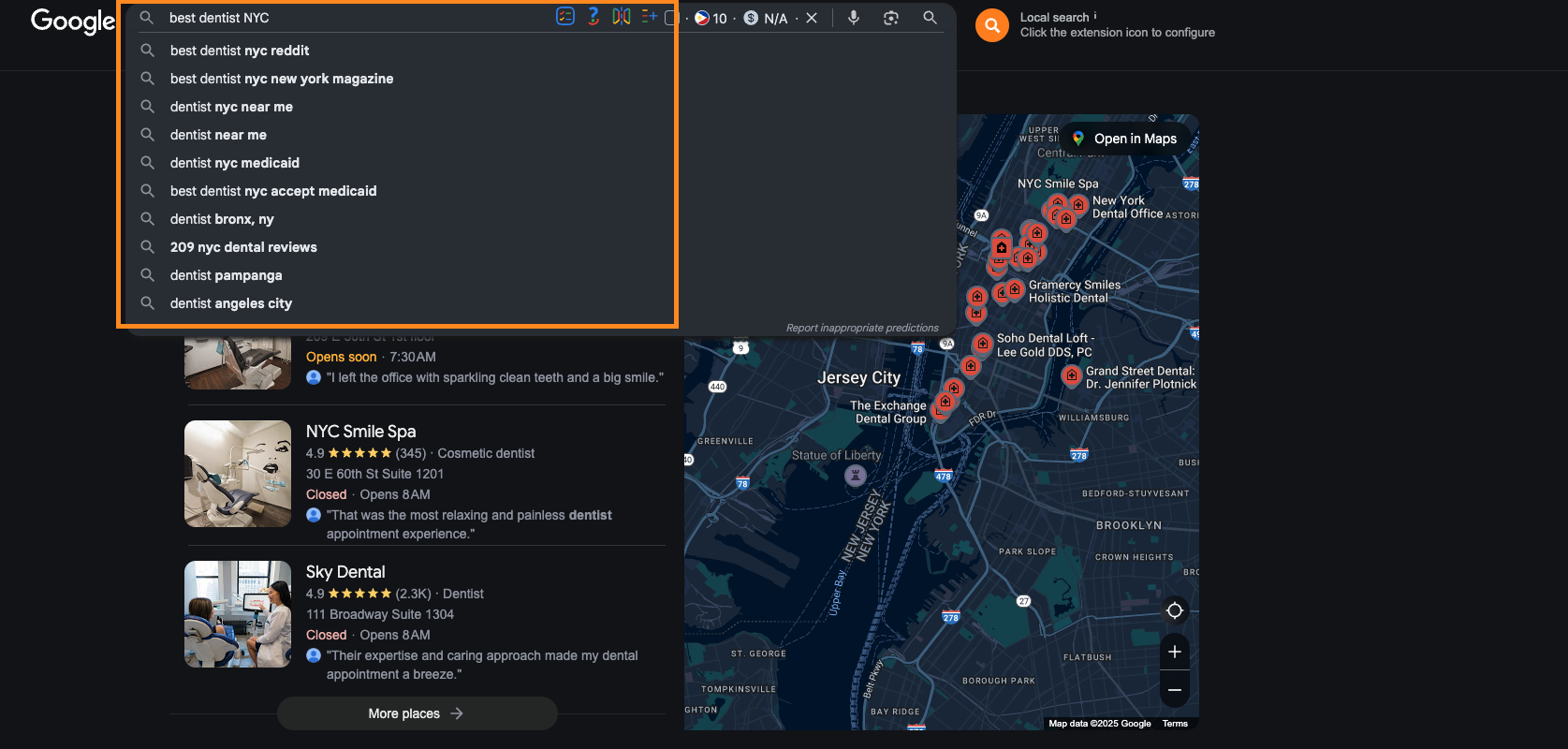
Task: Click the NYC Smile Spa office photo
Action: (238, 474)
